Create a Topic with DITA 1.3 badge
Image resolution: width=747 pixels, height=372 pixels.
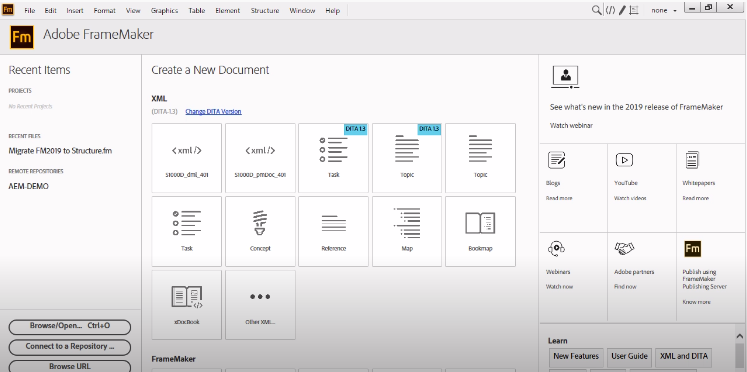[407, 158]
